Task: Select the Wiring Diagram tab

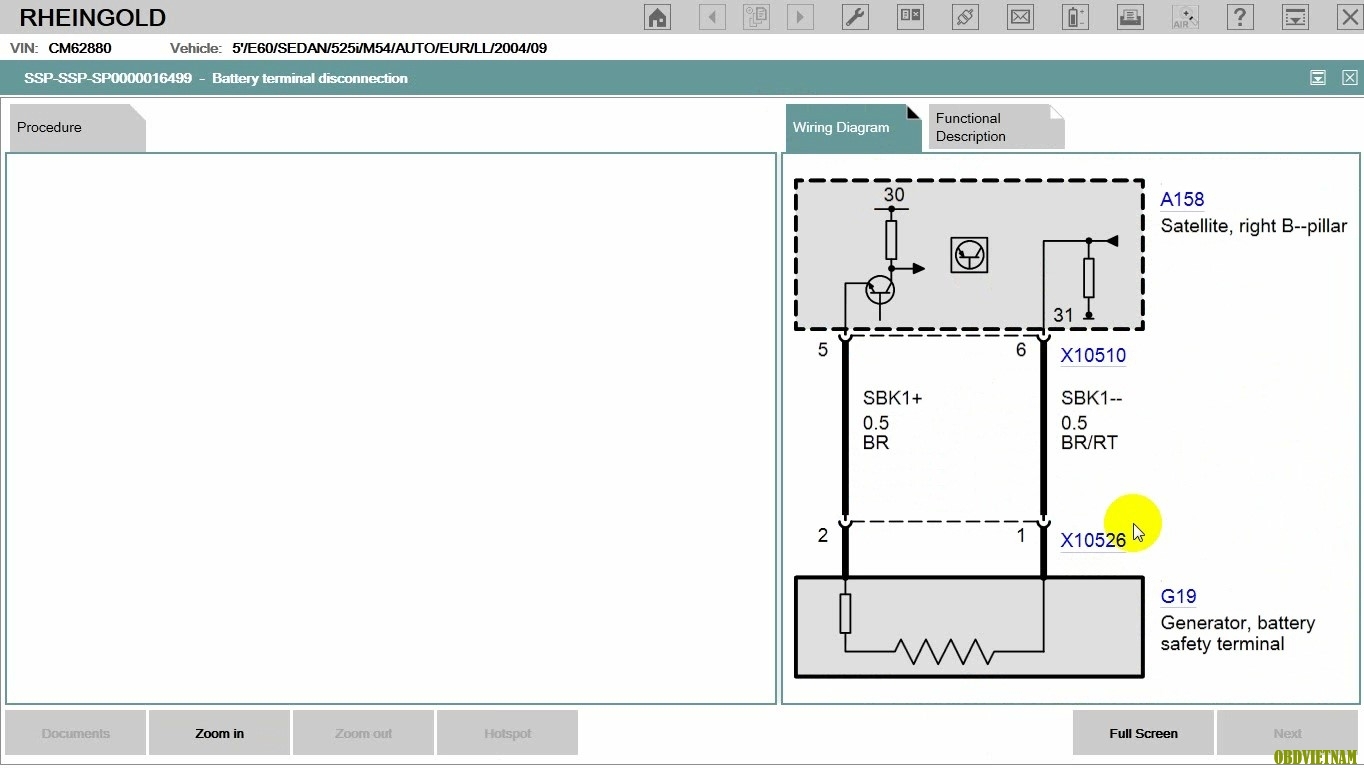Action: [853, 128]
